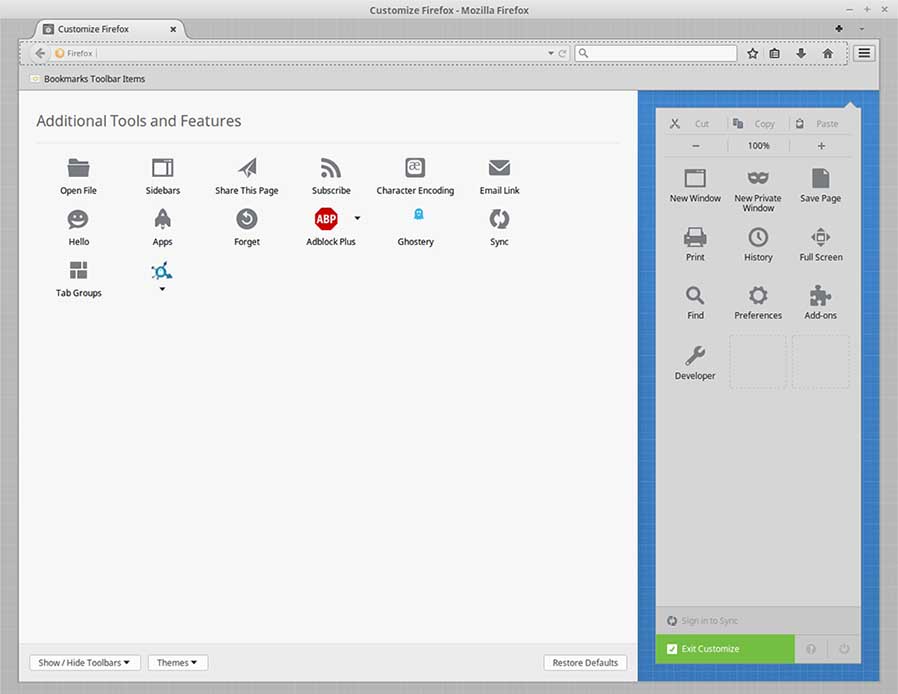Select the Ghostery ghost icon
The width and height of the screenshot is (898, 694).
419,214
